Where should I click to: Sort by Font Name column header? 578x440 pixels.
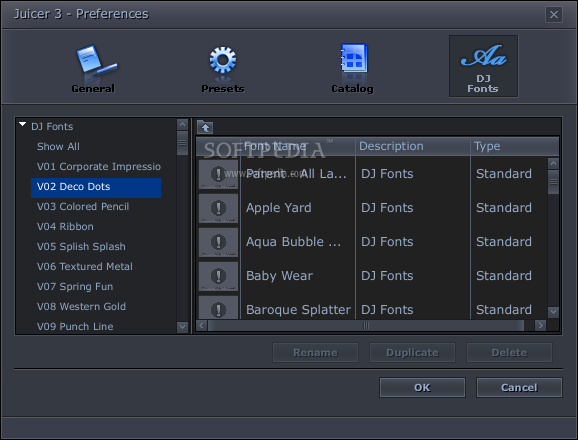pyautogui.click(x=297, y=146)
